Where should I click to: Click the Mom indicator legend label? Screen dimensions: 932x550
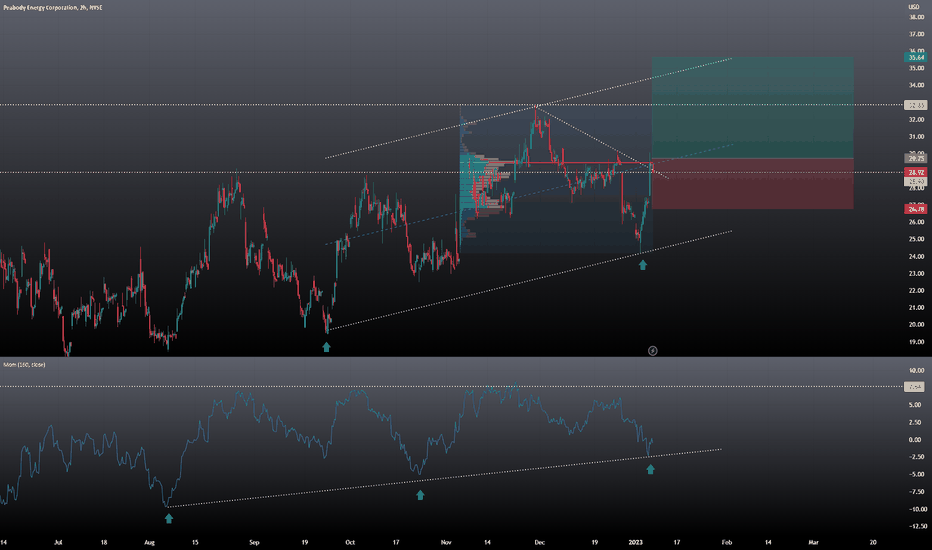tap(24, 364)
